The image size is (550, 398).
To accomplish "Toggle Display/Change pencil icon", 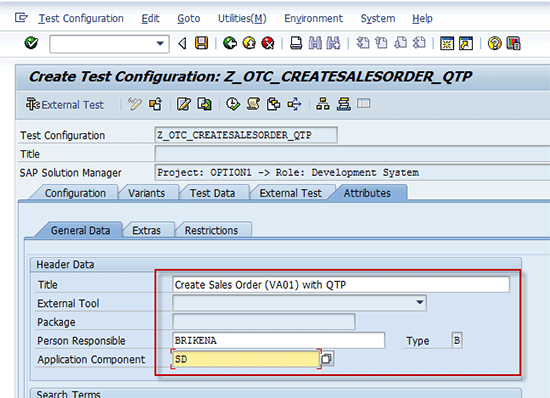I will 135,104.
